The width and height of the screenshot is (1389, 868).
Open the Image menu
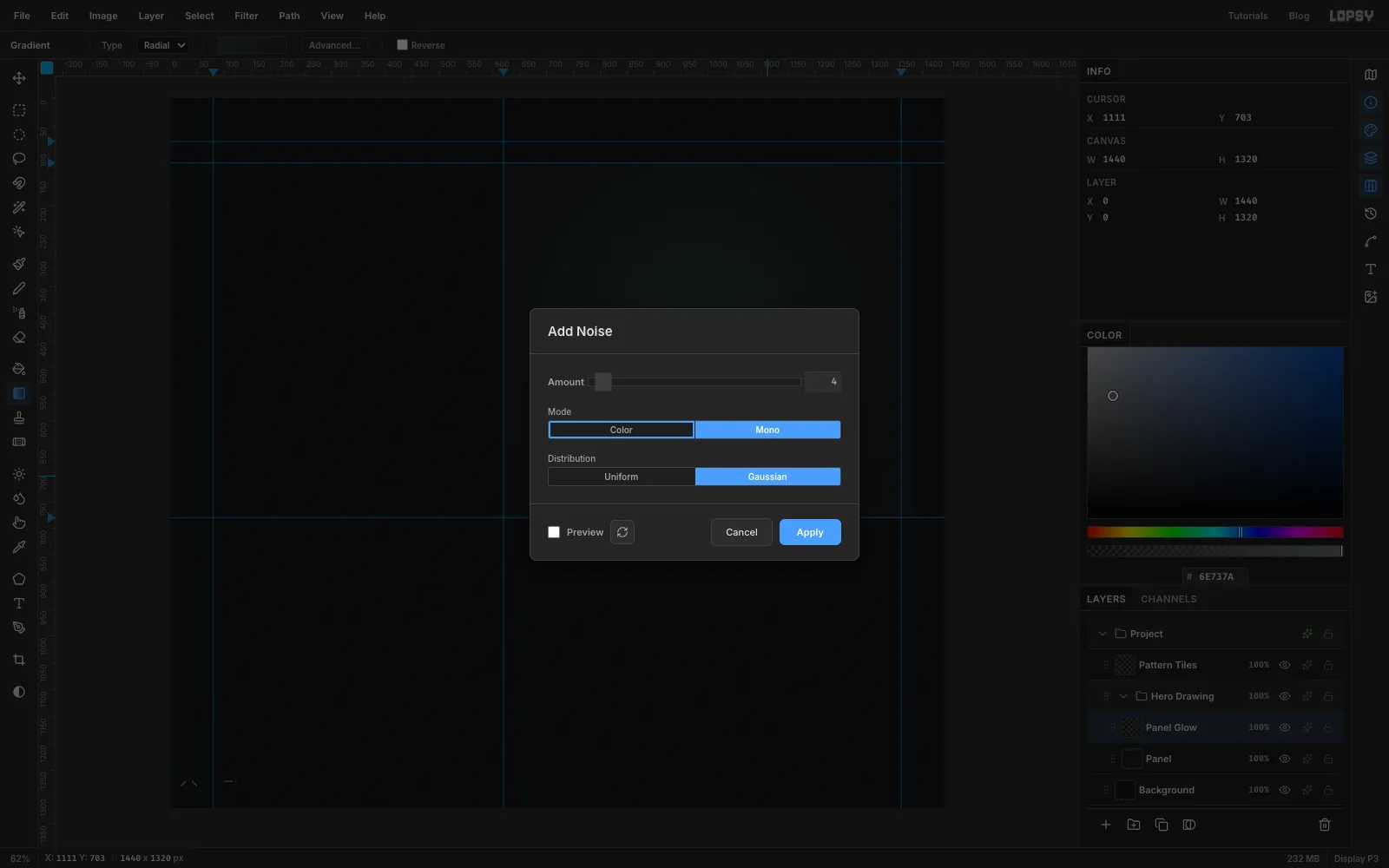click(103, 16)
